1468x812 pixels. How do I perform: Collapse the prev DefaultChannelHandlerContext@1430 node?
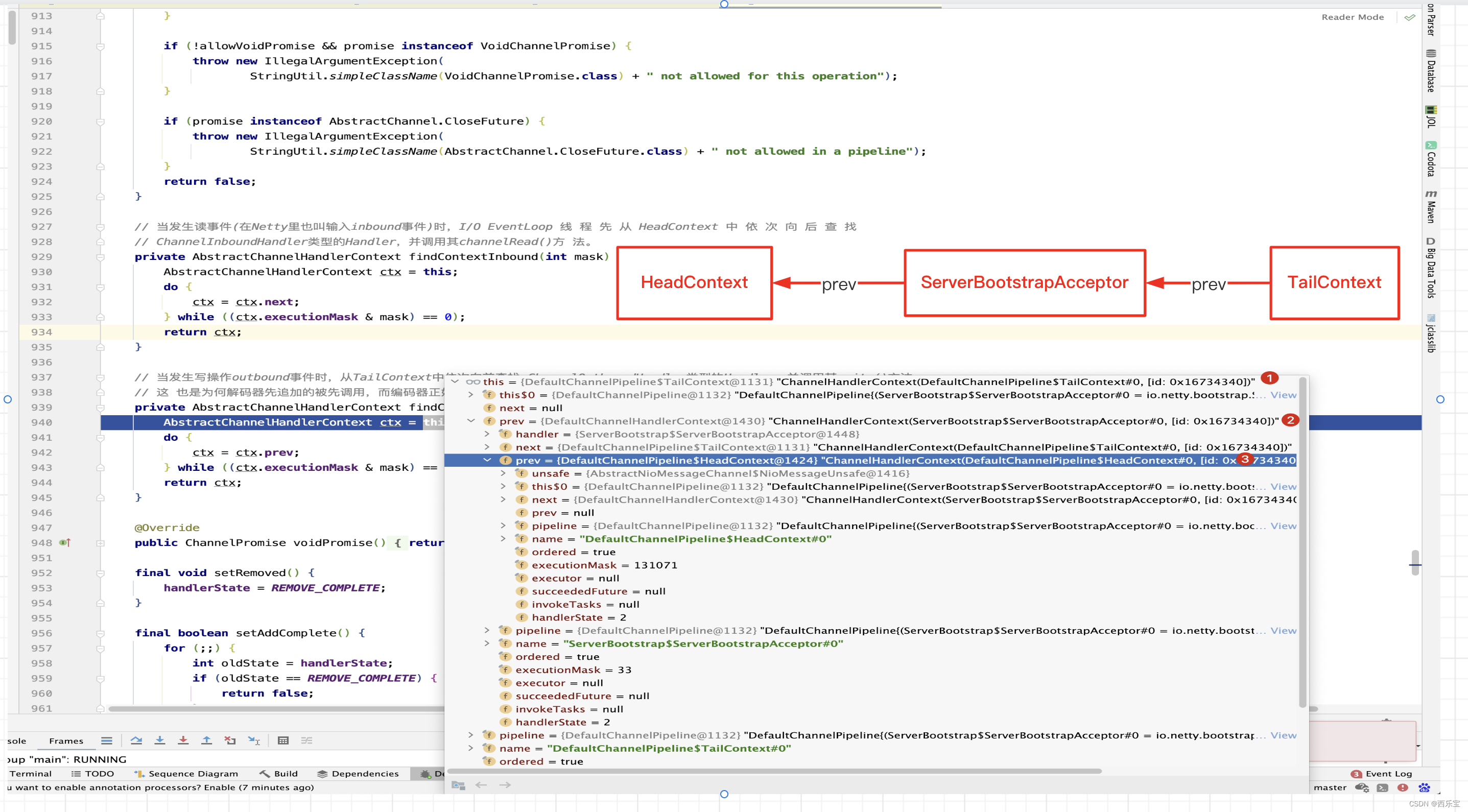tap(471, 420)
